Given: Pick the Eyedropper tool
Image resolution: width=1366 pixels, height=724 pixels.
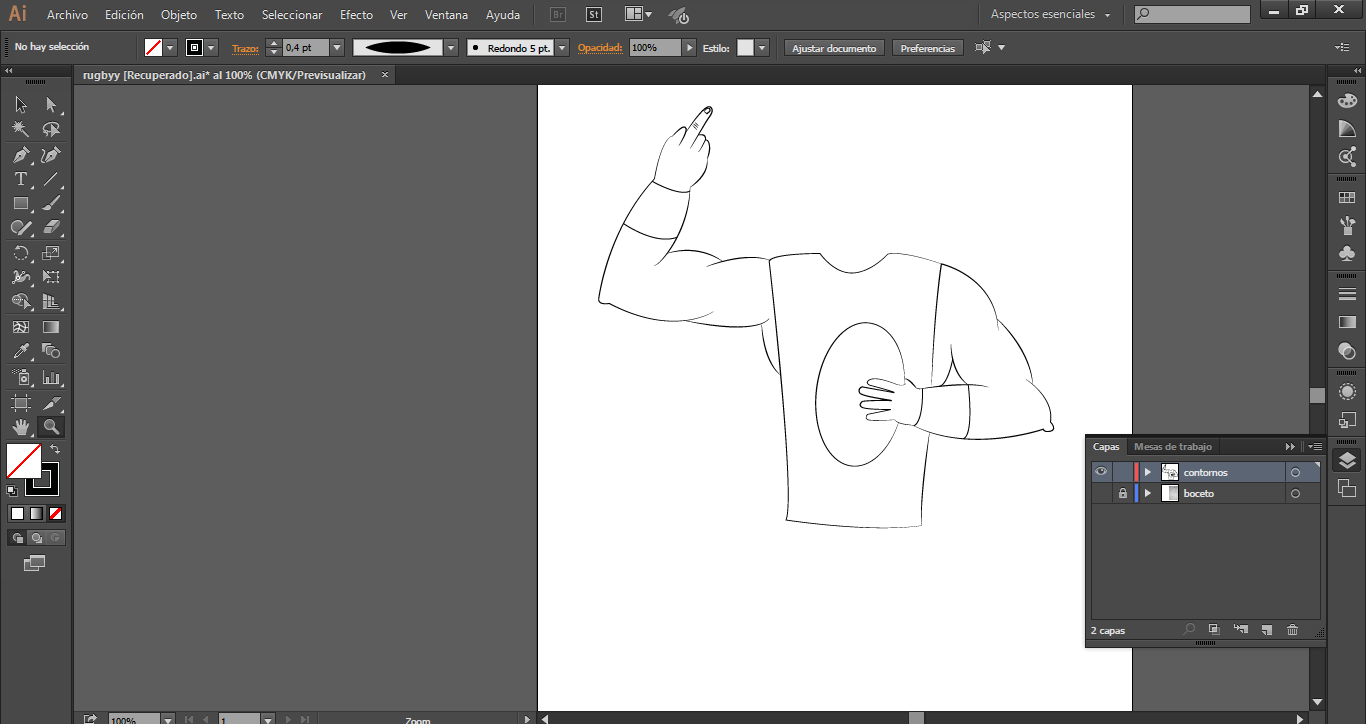Looking at the screenshot, I should (x=21, y=352).
